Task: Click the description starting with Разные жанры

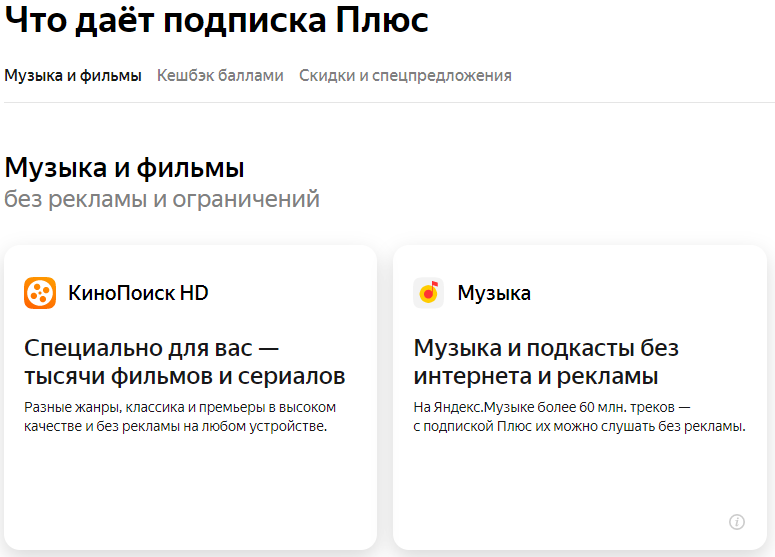Action: click(180, 408)
